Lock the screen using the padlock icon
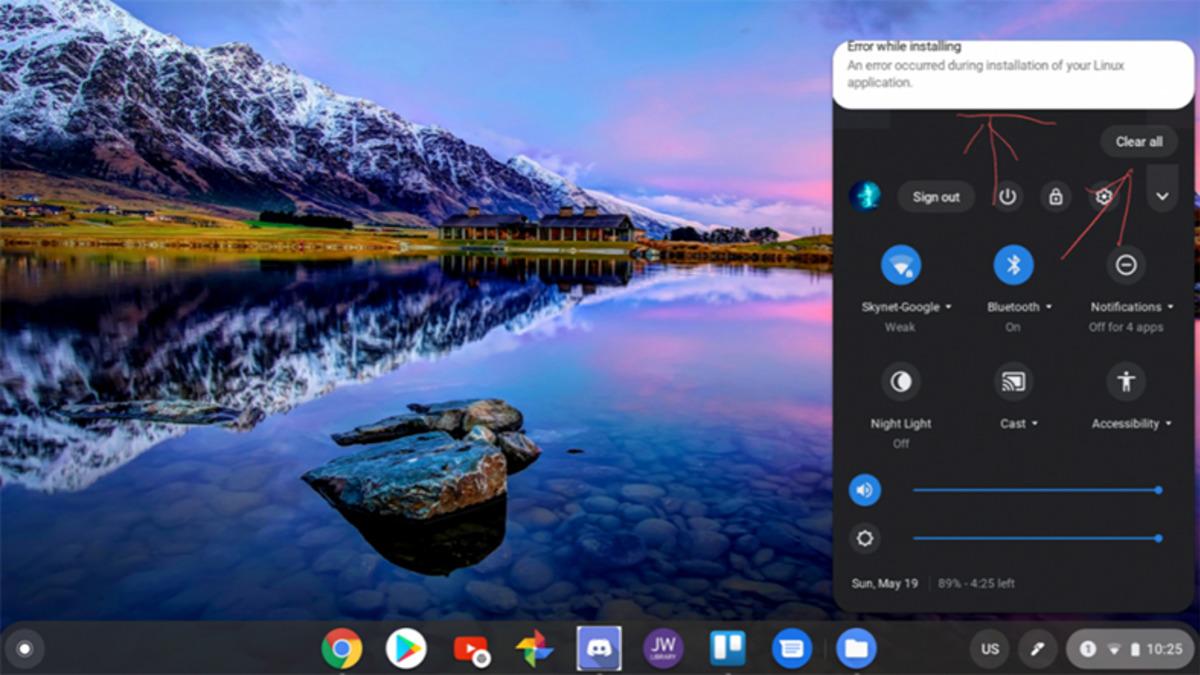The image size is (1200, 675). 1055,196
